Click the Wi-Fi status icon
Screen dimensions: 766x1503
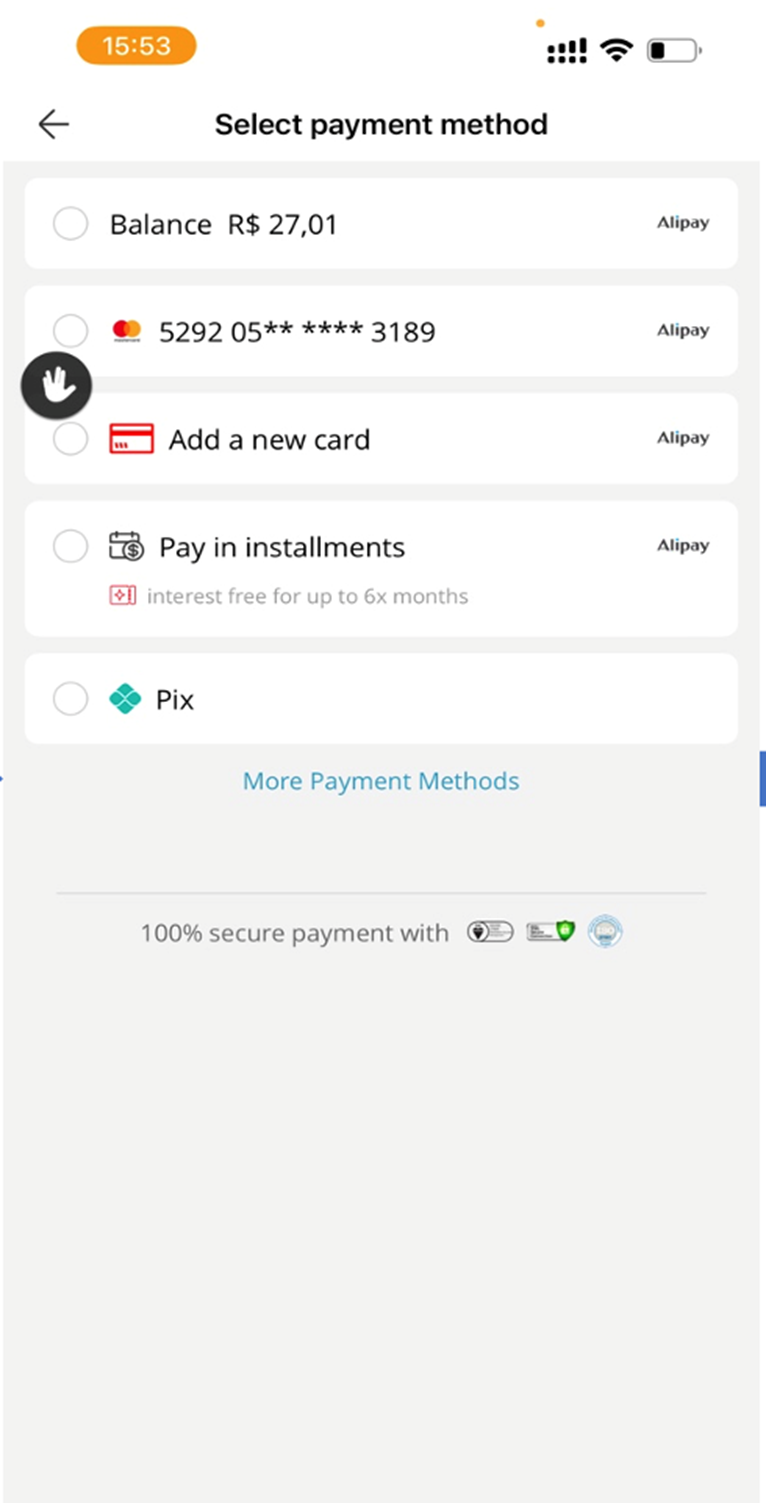click(617, 50)
